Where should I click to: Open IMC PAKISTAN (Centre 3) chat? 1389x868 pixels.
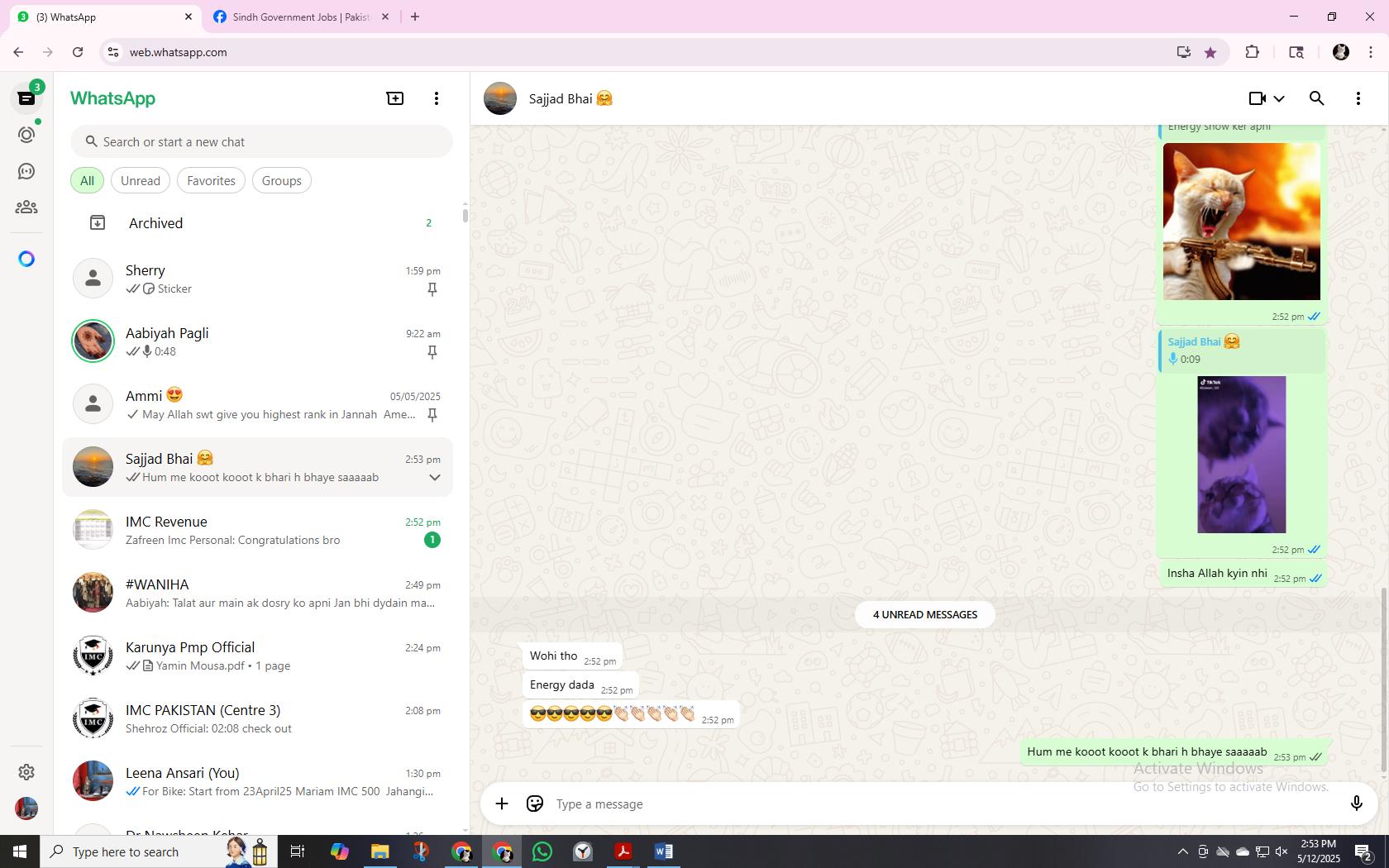click(x=258, y=718)
